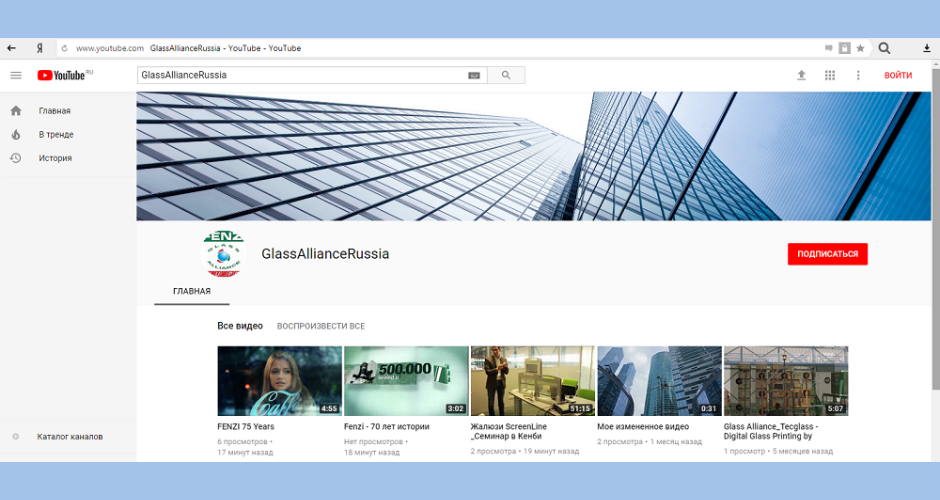Reload the page with the refresh icon
Image resolution: width=940 pixels, height=500 pixels.
pyautogui.click(x=65, y=48)
